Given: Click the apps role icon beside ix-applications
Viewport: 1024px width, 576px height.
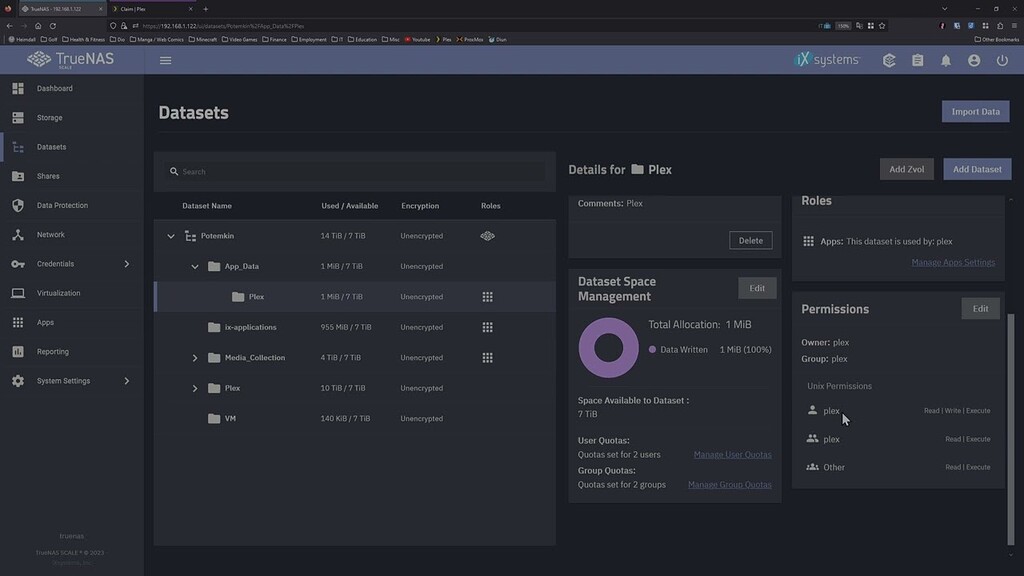Looking at the screenshot, I should (488, 327).
